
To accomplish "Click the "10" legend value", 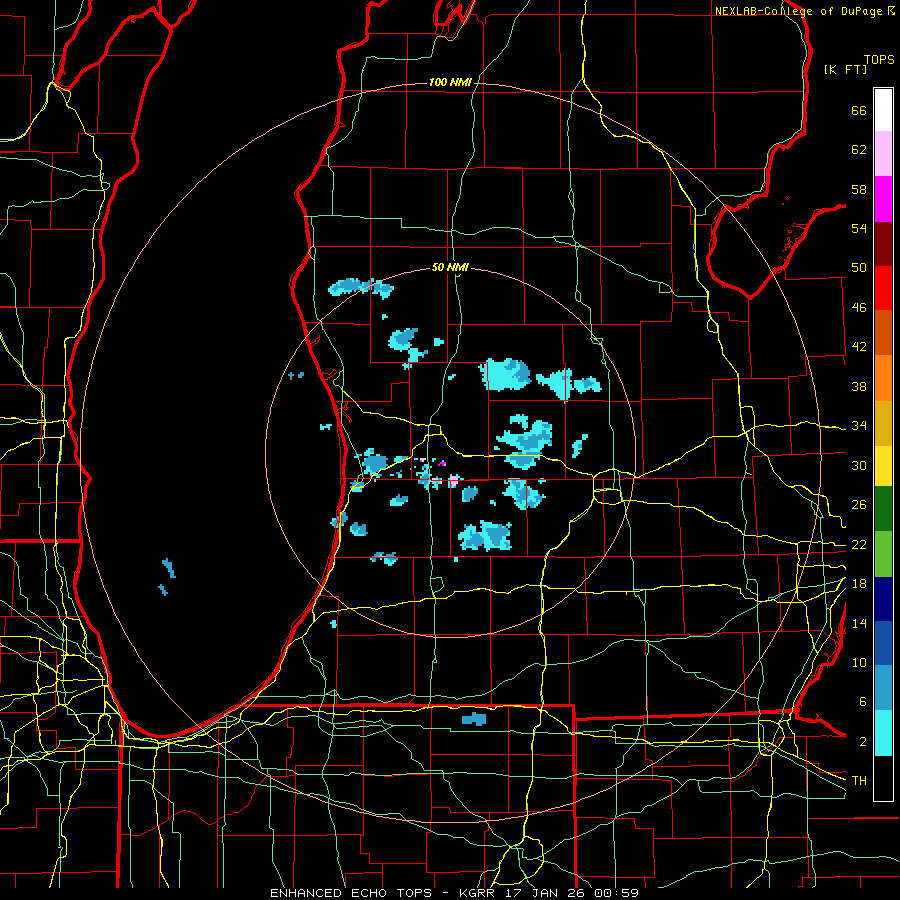I will (x=859, y=663).
